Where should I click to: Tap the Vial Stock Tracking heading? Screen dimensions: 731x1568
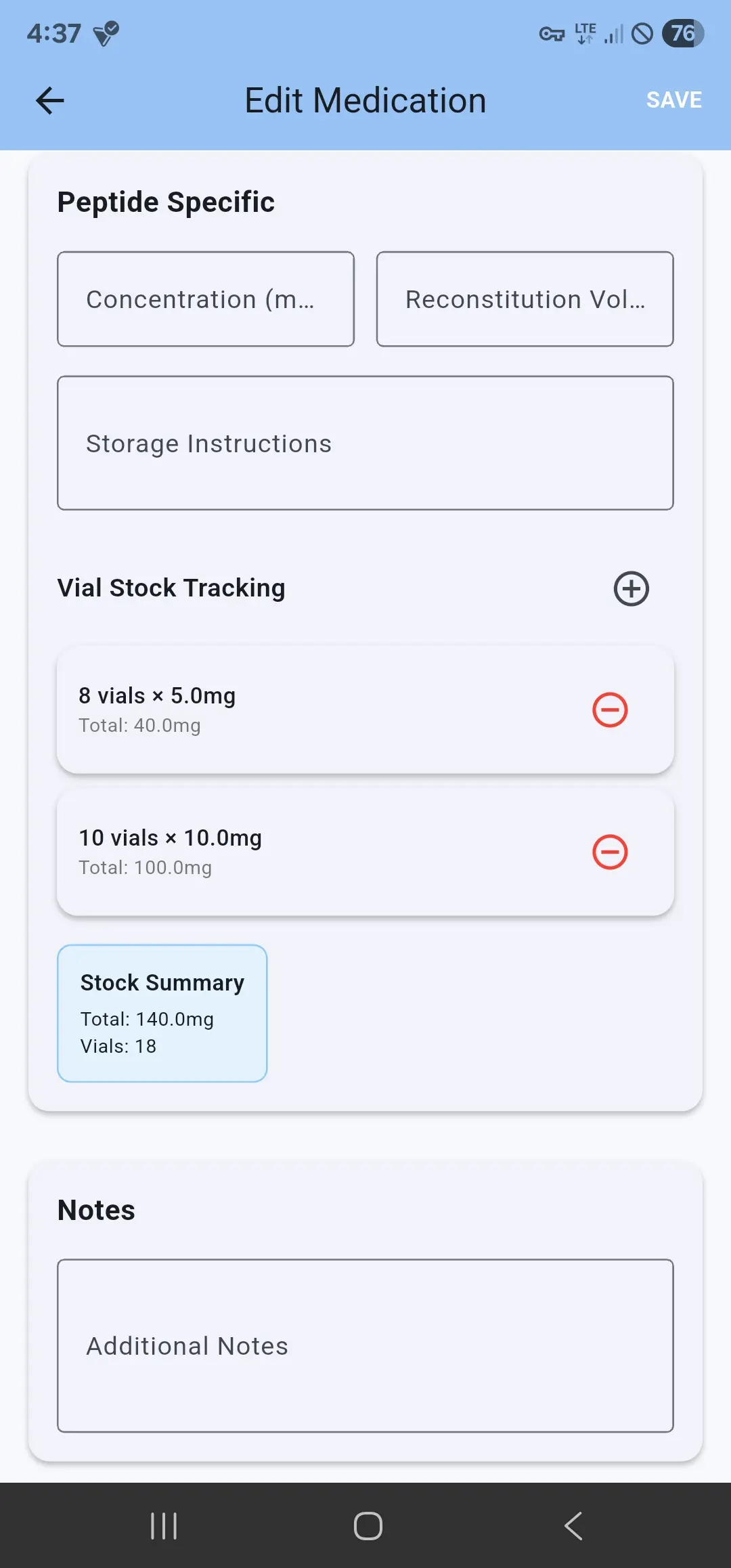click(x=171, y=588)
